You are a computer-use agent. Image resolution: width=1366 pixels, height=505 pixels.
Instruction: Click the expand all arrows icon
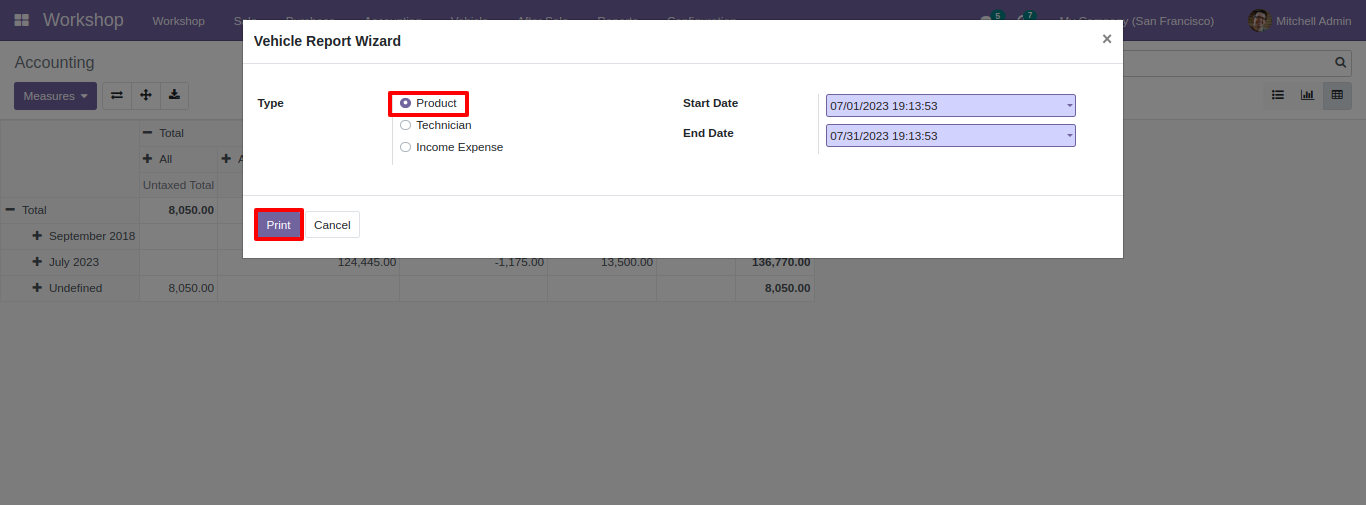[x=146, y=96]
